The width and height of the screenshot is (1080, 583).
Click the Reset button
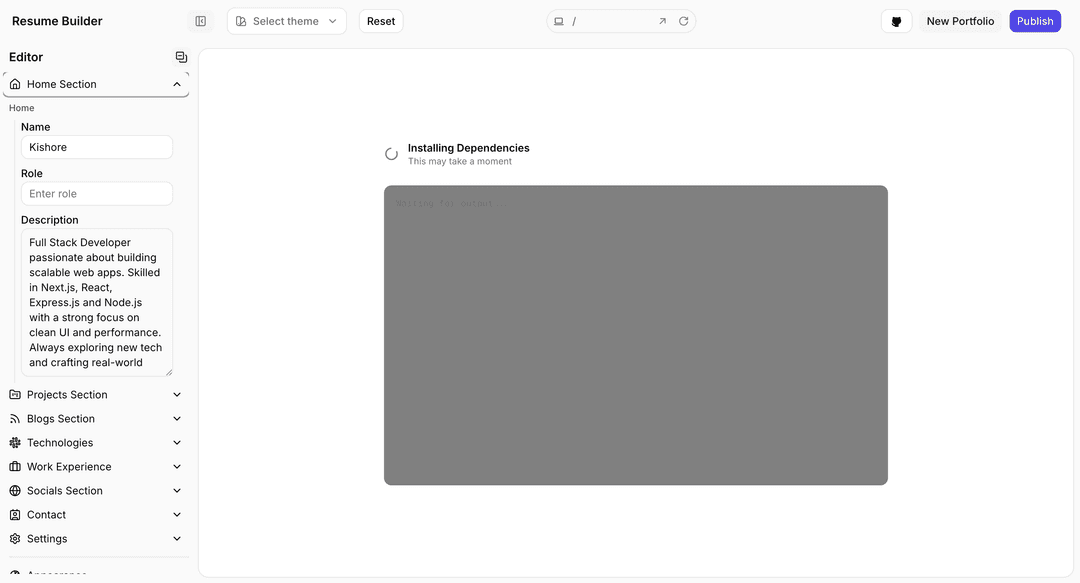[x=381, y=21]
